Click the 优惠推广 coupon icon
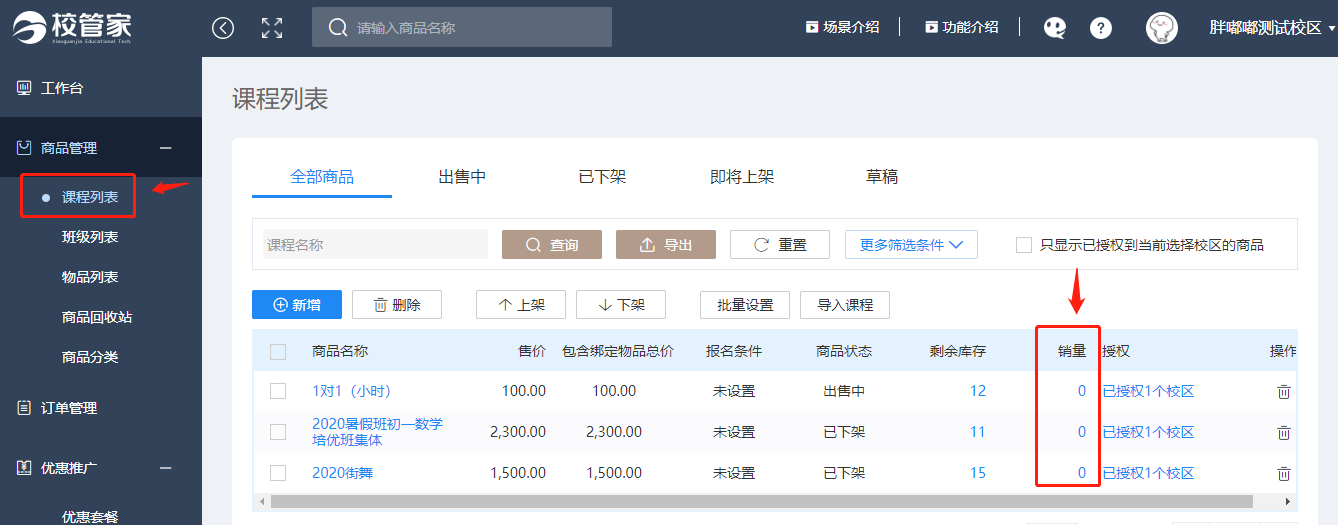 point(24,467)
